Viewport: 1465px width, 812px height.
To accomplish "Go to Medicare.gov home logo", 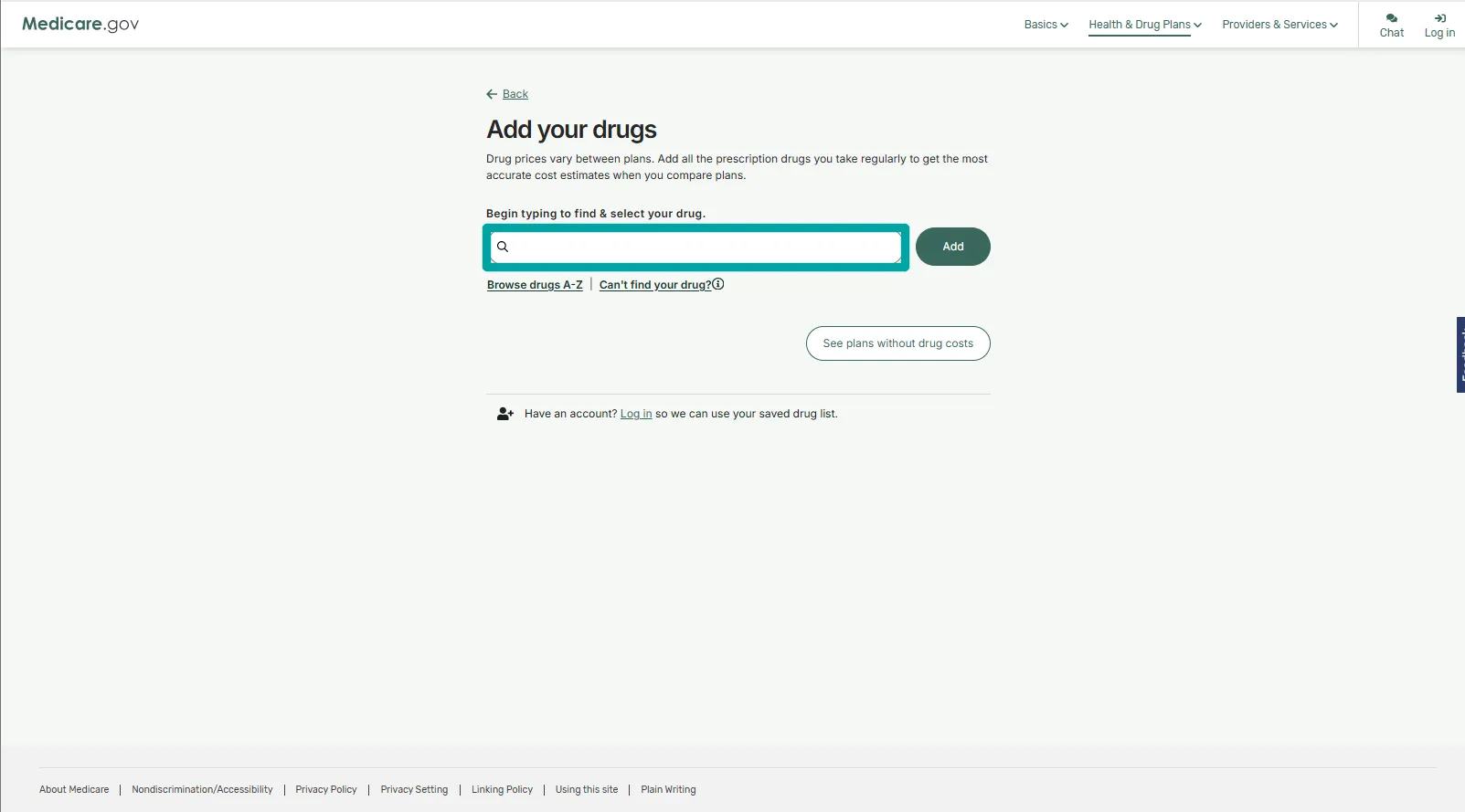I will [80, 24].
